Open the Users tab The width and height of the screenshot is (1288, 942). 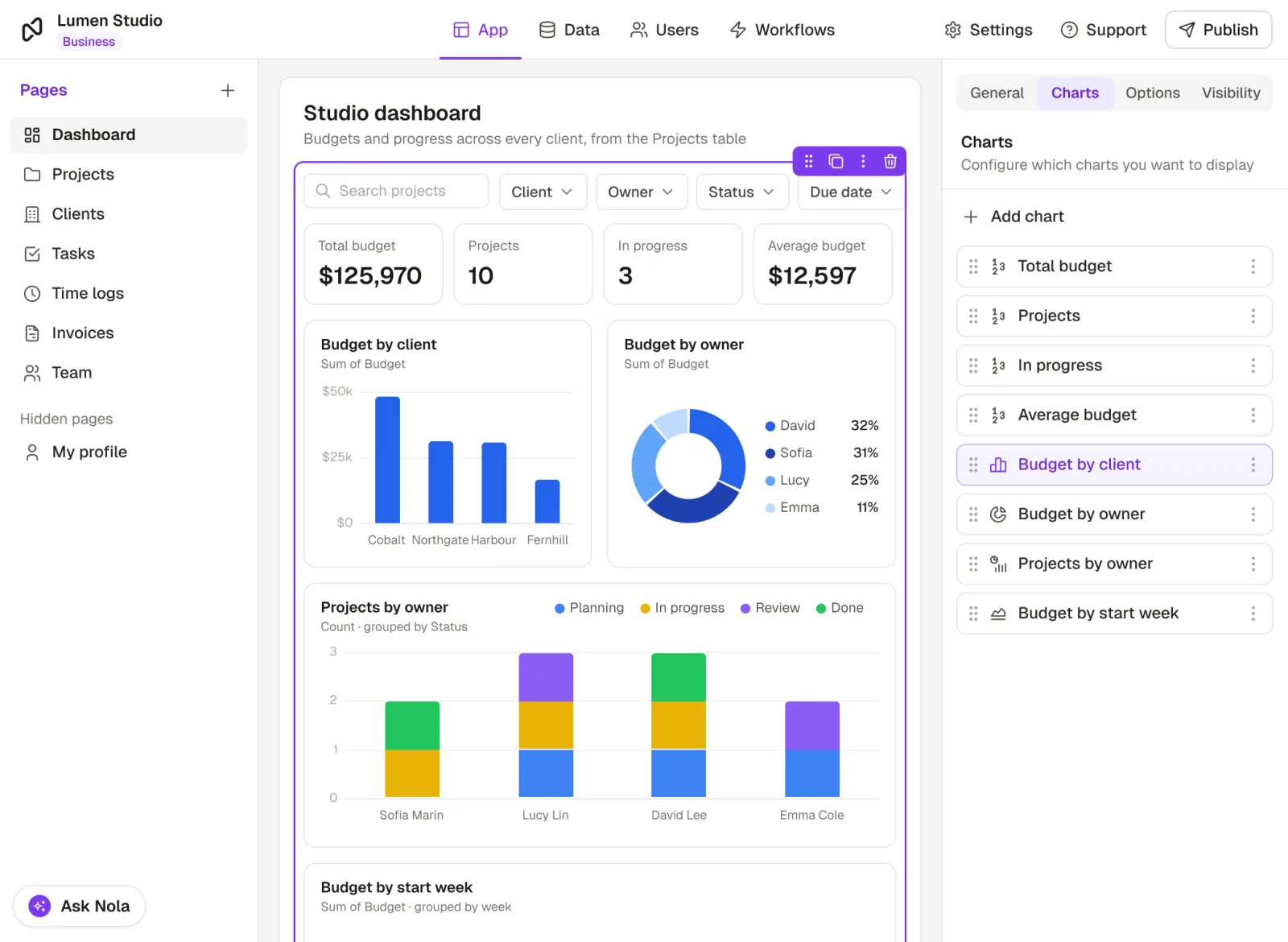[664, 30]
